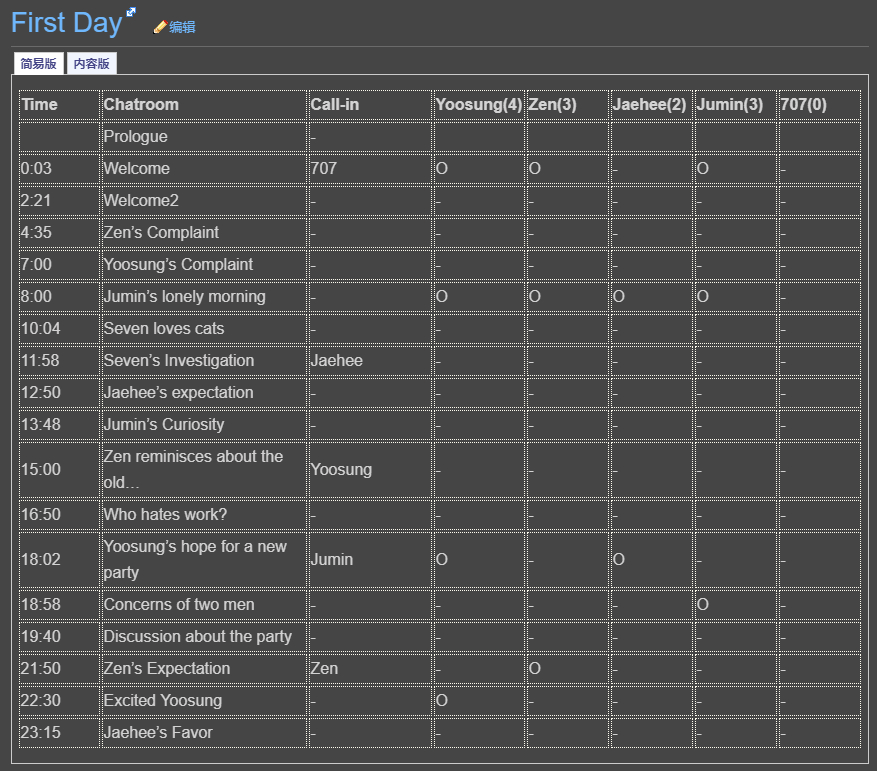Select the 15:00 time cell
This screenshot has height=771, width=877.
point(59,469)
